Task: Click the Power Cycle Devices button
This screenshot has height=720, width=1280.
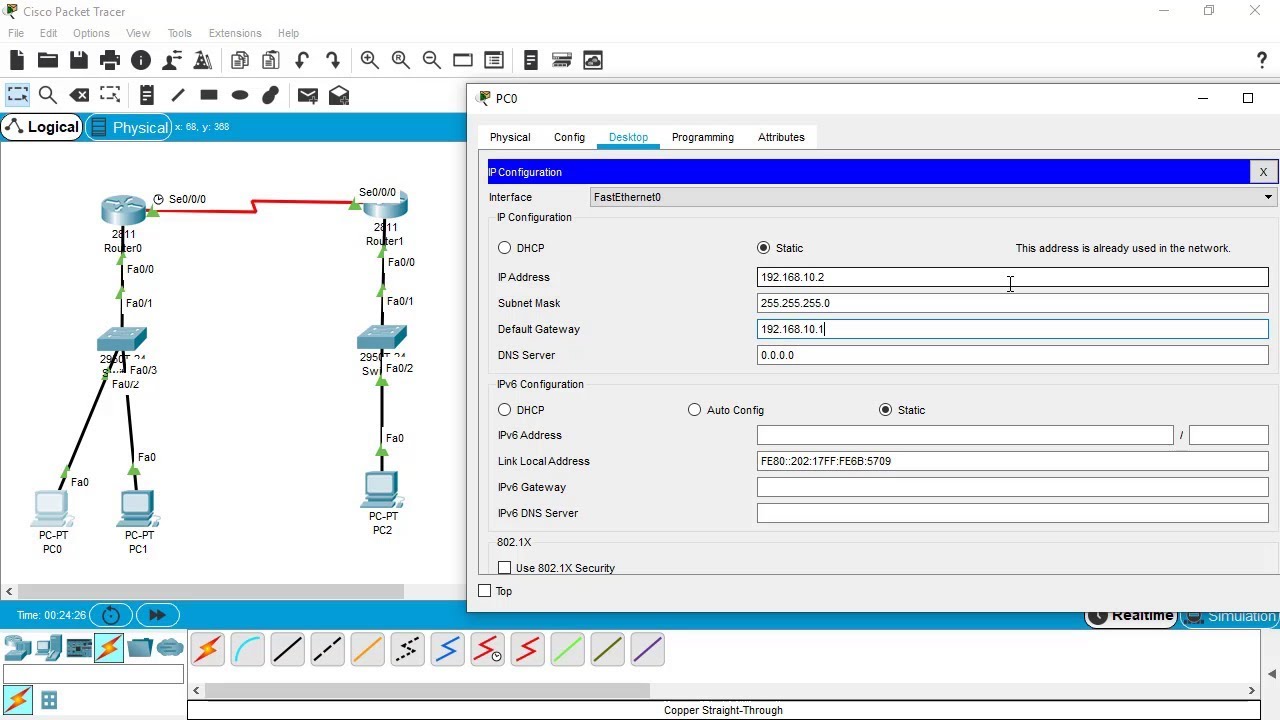Action: click(x=111, y=615)
